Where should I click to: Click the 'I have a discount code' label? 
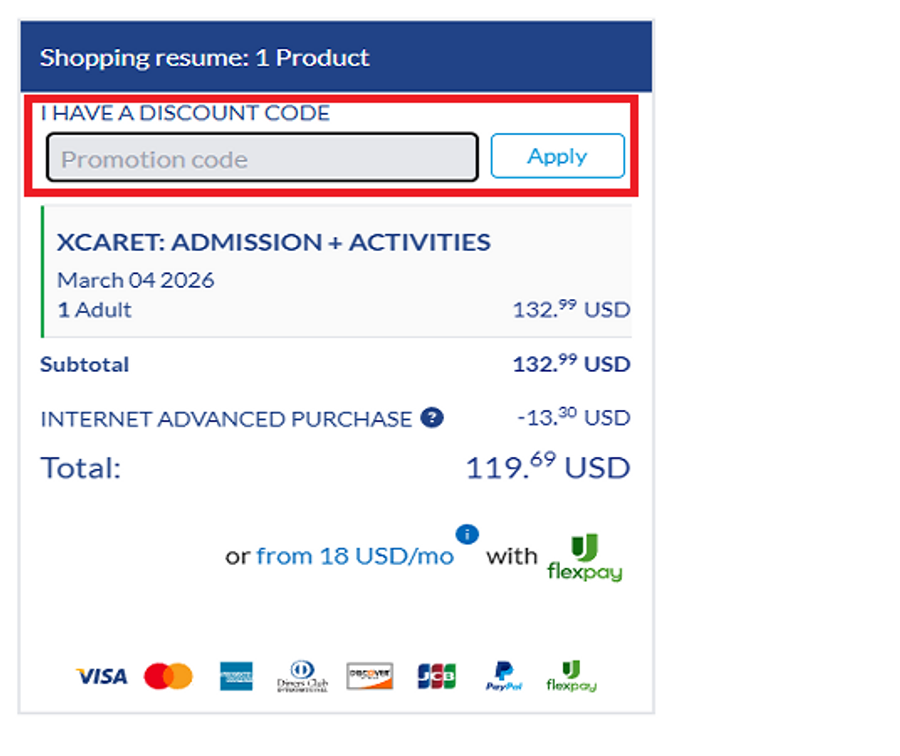click(x=185, y=113)
